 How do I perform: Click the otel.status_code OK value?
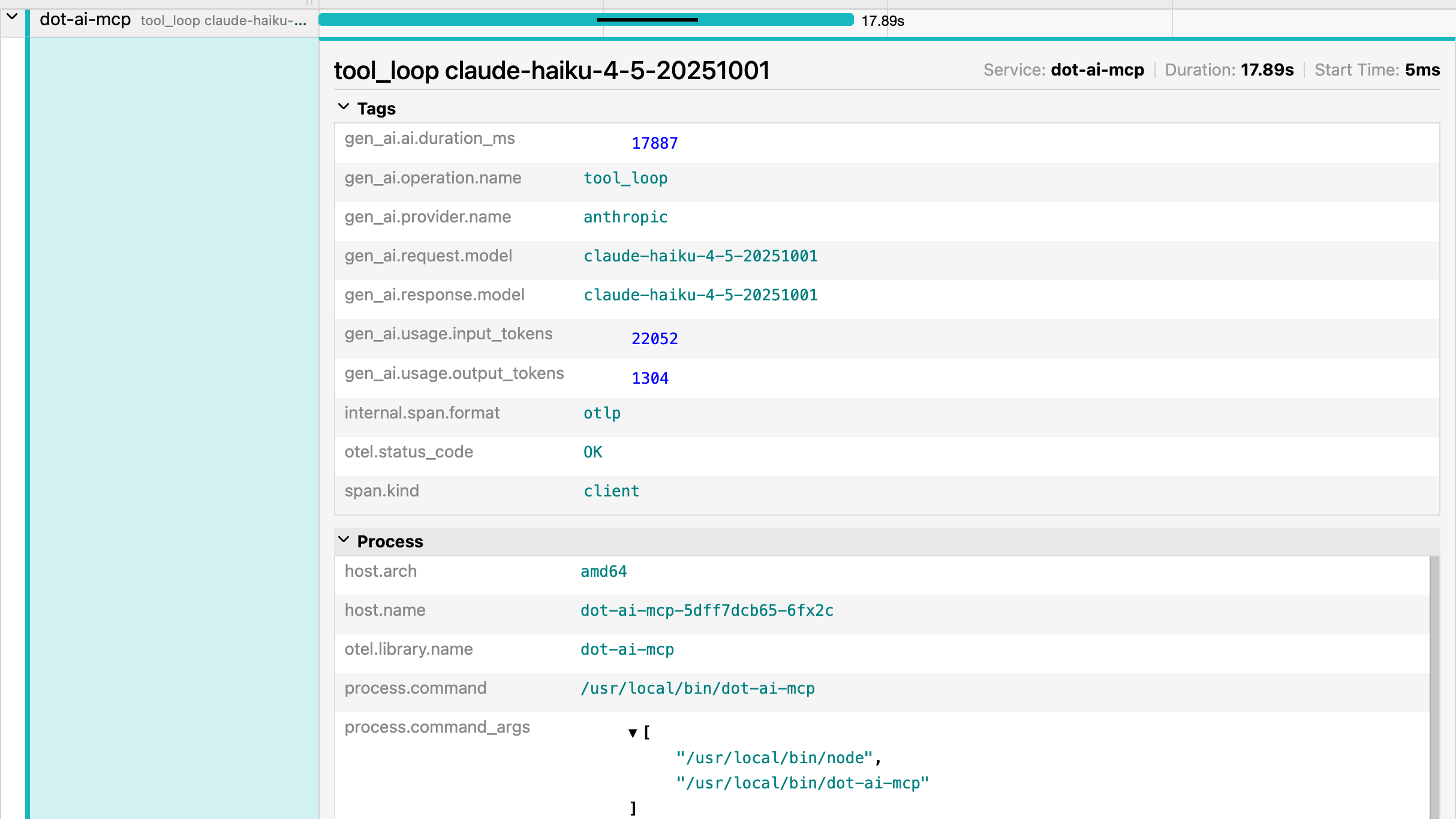point(592,452)
